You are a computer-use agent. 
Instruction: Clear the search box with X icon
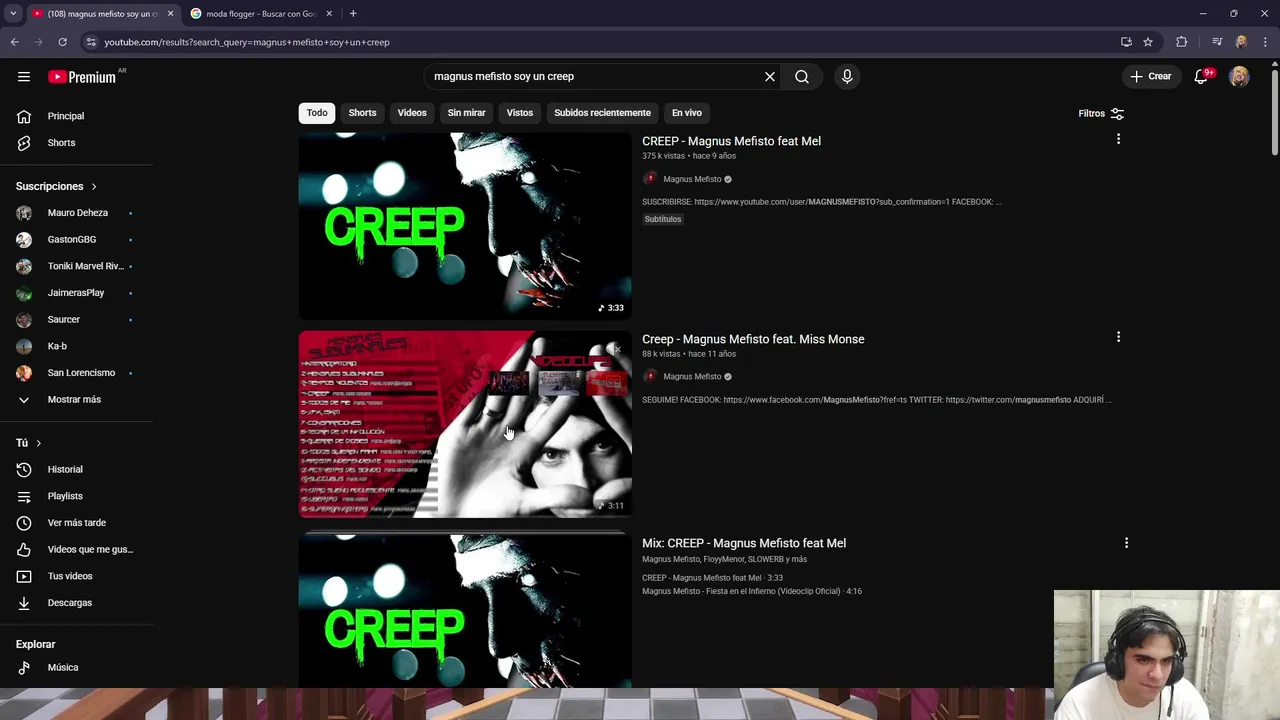770,76
